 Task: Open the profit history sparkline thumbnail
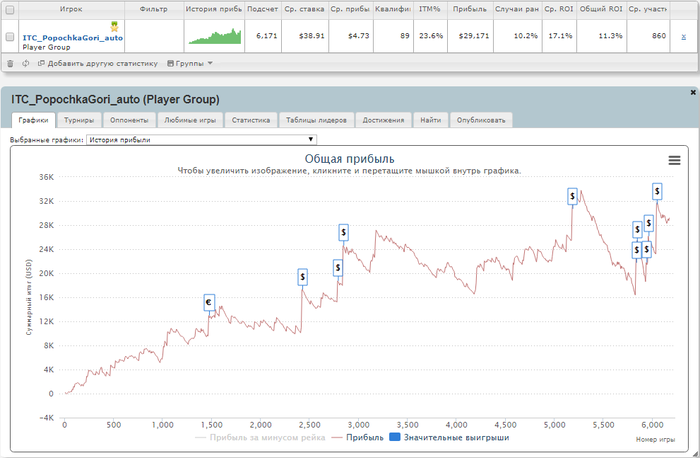point(214,36)
